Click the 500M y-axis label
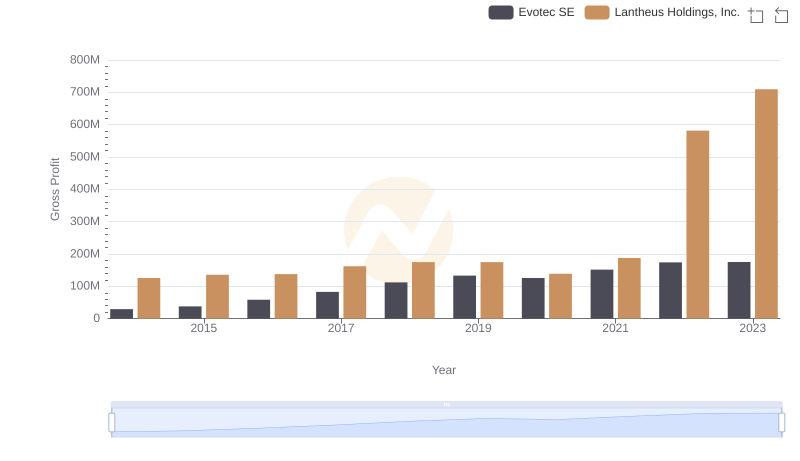This screenshot has width=800, height=461. pos(85,157)
